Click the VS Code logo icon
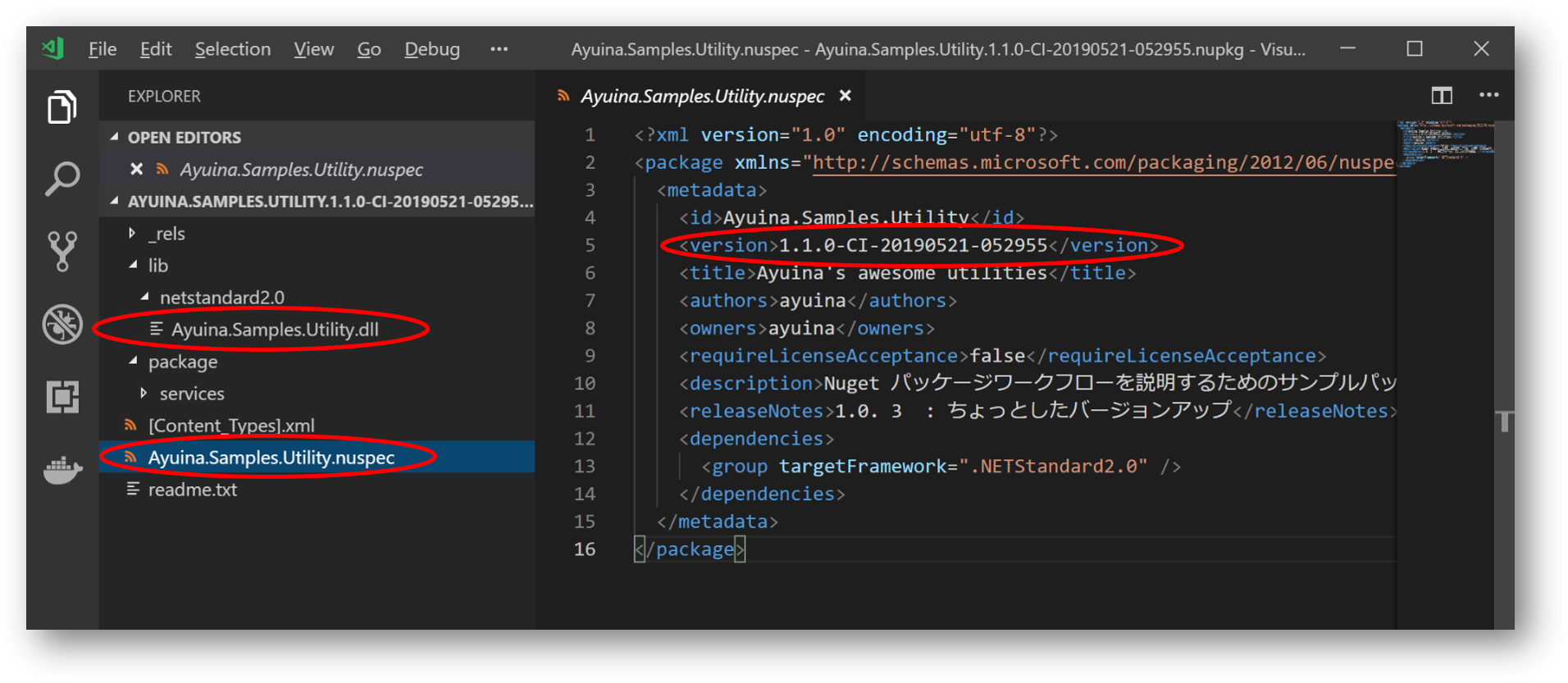Viewport: 1568px width, 683px height. tap(53, 49)
